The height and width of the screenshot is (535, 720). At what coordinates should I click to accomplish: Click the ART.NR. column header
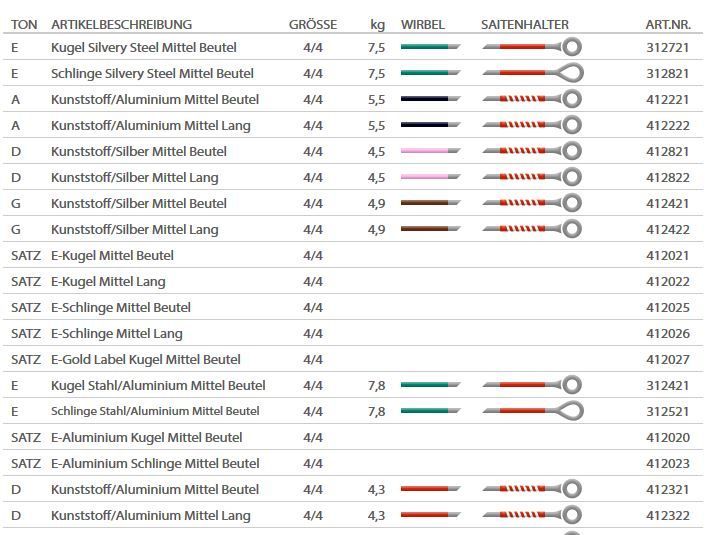pos(668,24)
